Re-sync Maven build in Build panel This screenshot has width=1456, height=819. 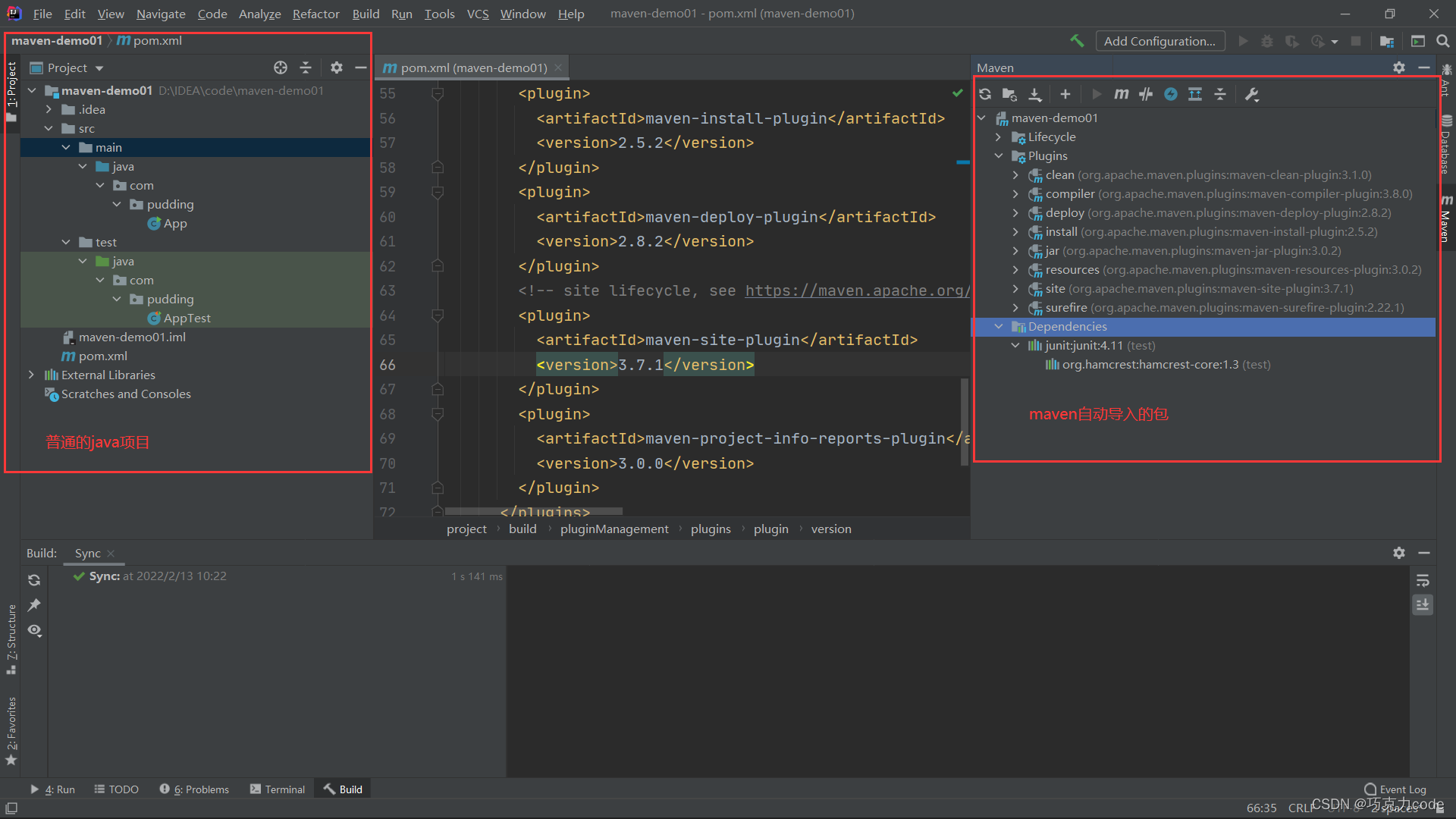click(34, 580)
